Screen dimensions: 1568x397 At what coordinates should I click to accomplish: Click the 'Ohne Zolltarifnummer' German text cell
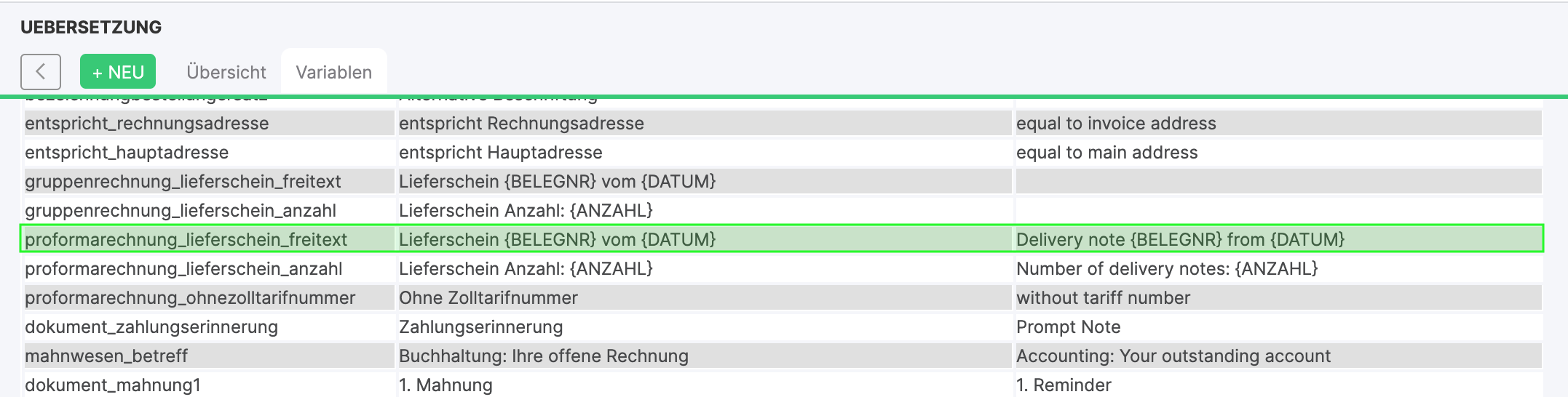[488, 298]
